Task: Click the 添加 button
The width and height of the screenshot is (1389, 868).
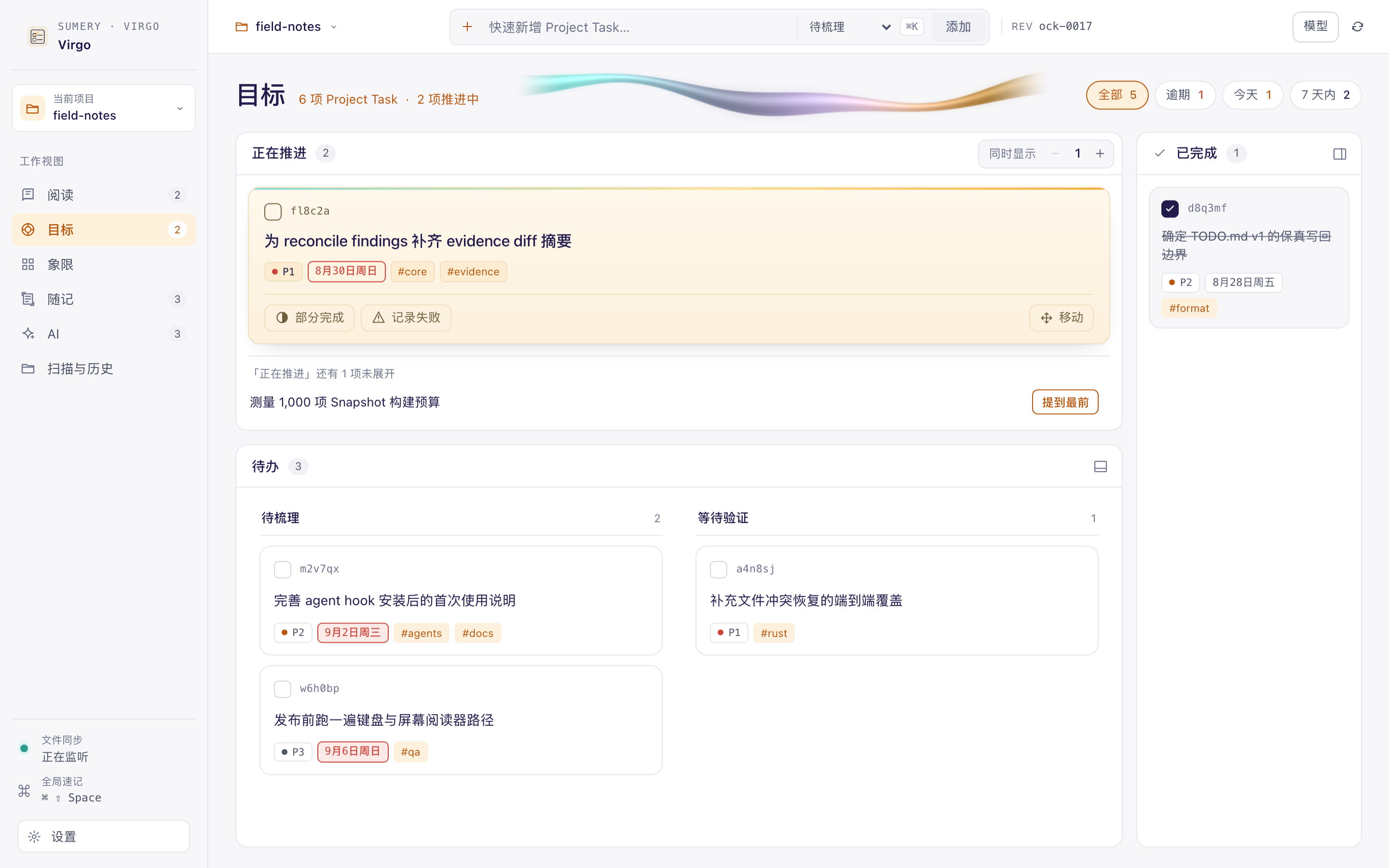Action: click(958, 27)
